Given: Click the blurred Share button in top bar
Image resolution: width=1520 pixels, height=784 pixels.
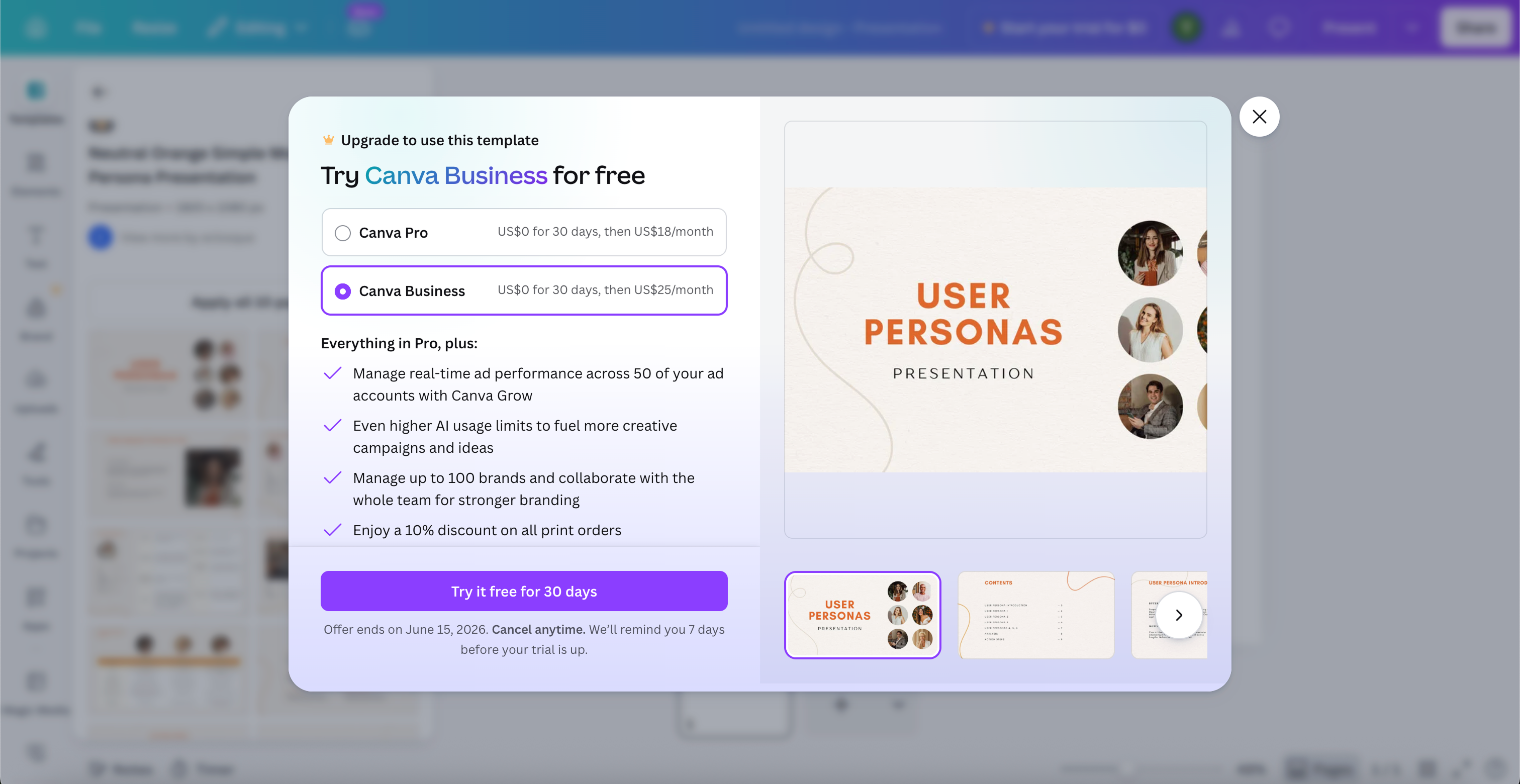Looking at the screenshot, I should click(1475, 27).
